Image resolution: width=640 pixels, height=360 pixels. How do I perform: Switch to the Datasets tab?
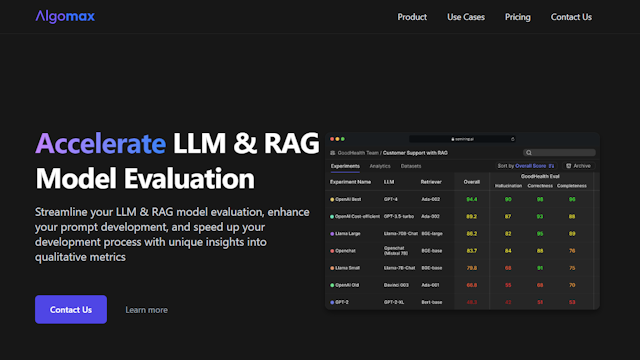pos(411,166)
